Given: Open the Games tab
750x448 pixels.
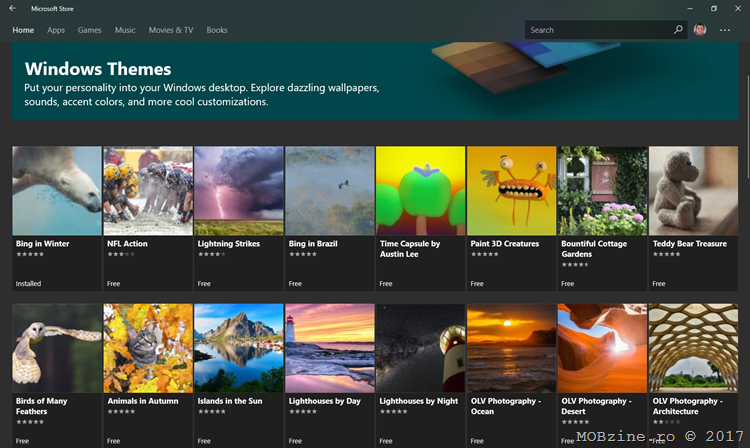Looking at the screenshot, I should pyautogui.click(x=89, y=30).
